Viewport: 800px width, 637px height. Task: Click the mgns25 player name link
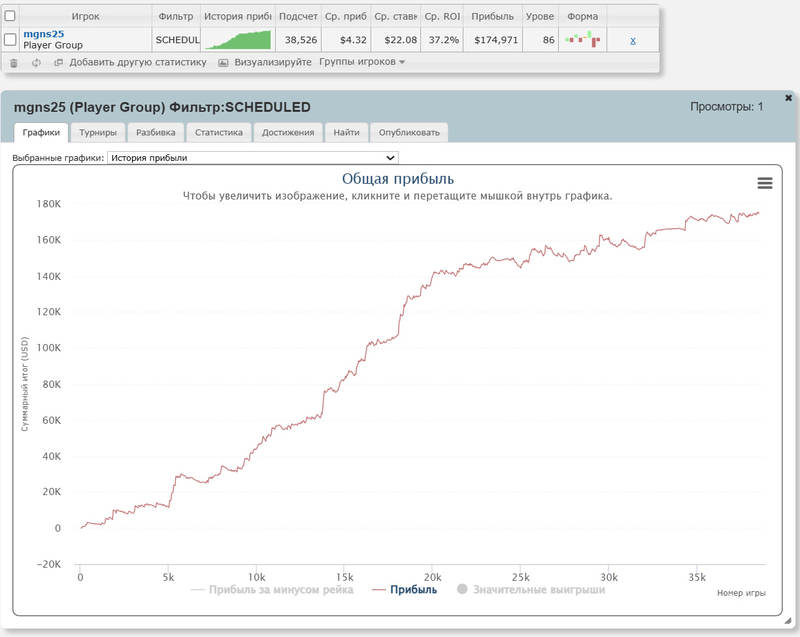[43, 33]
